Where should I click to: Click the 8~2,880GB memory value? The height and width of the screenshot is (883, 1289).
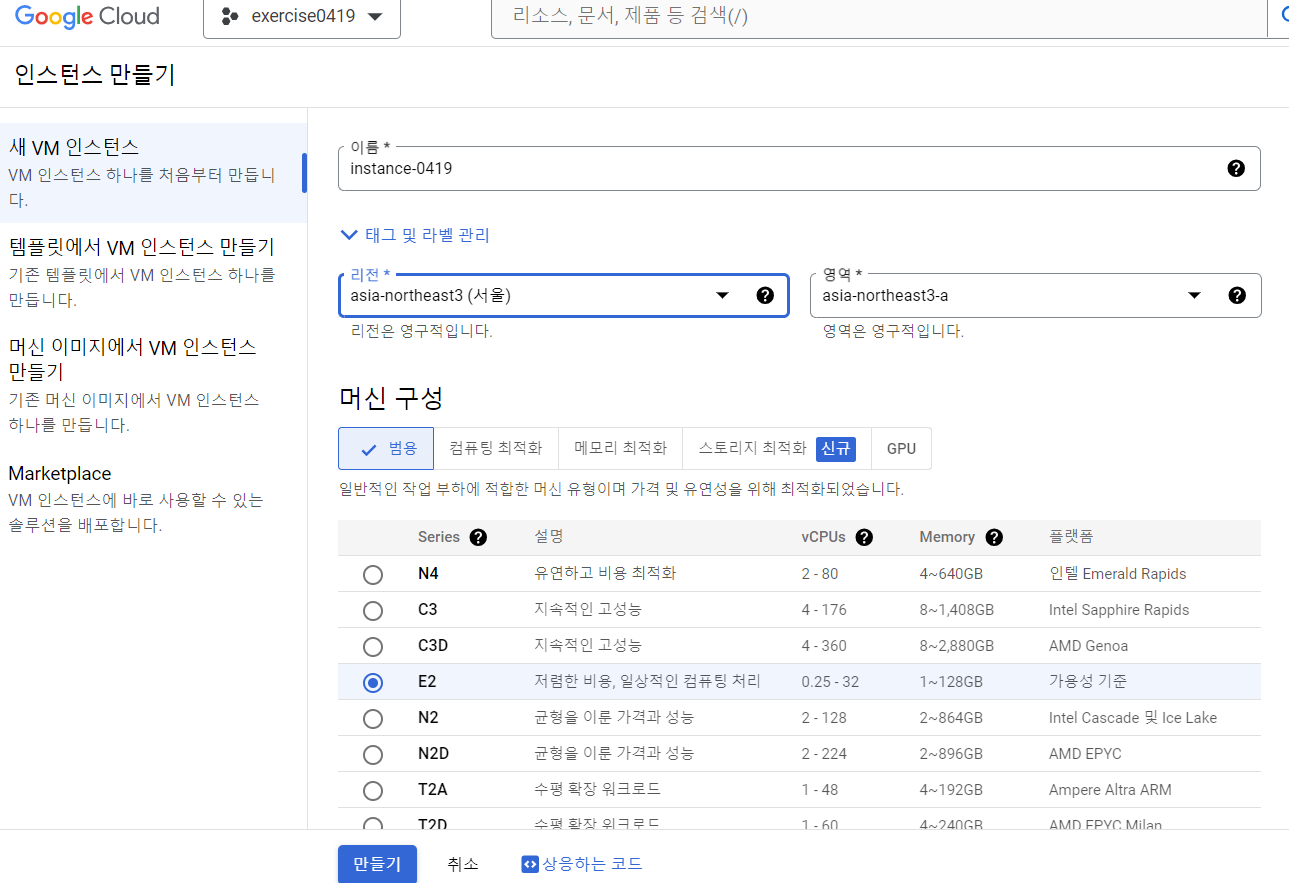click(957, 646)
